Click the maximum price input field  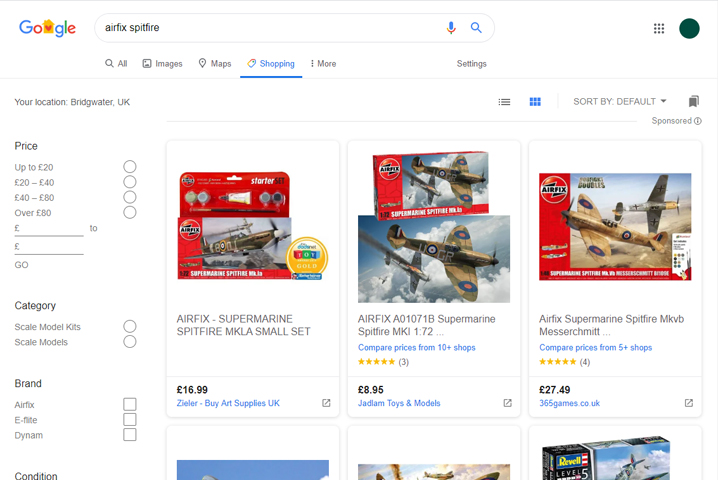pos(49,247)
